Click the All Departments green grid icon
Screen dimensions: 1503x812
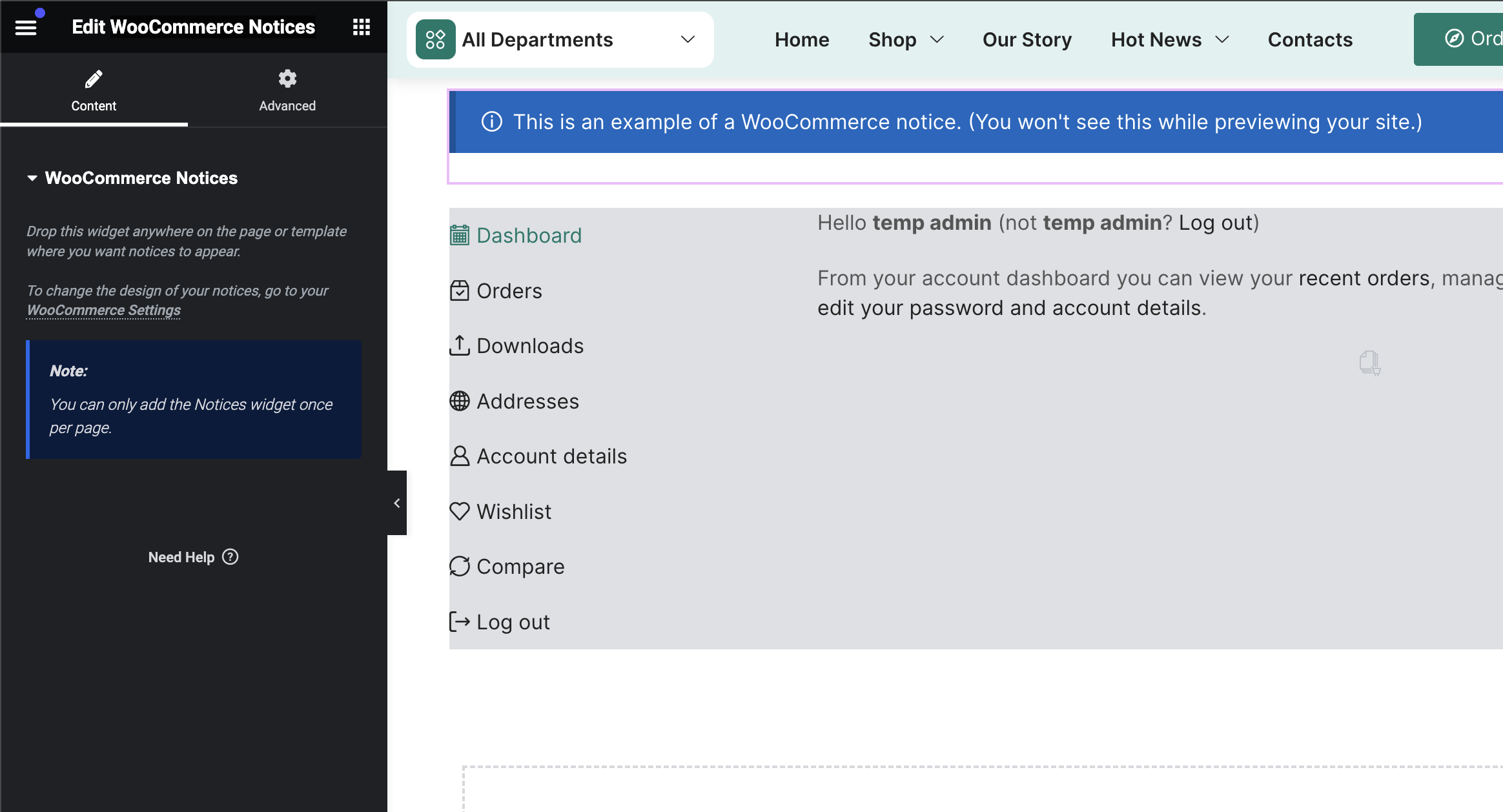pos(435,39)
